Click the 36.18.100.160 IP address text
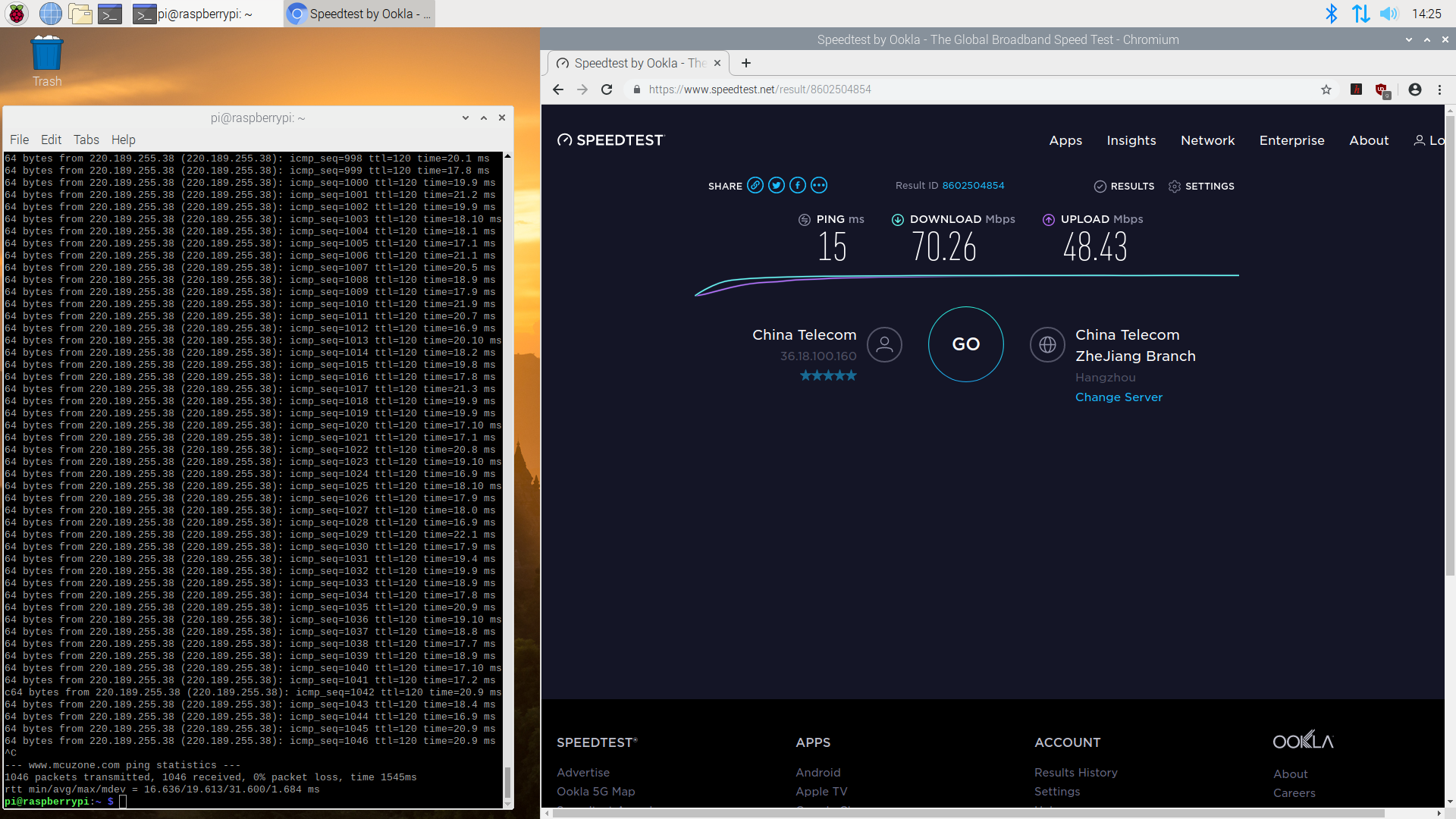The image size is (1456, 819). coord(818,356)
